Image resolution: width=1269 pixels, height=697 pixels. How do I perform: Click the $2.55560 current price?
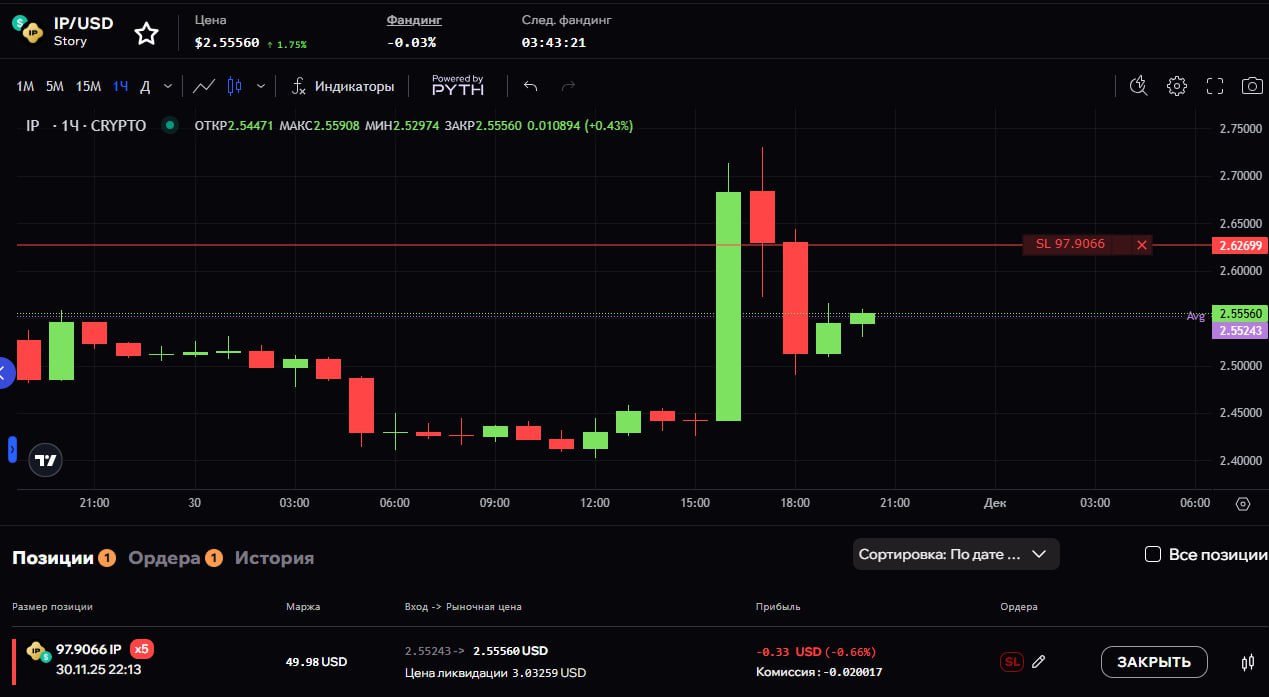click(227, 43)
